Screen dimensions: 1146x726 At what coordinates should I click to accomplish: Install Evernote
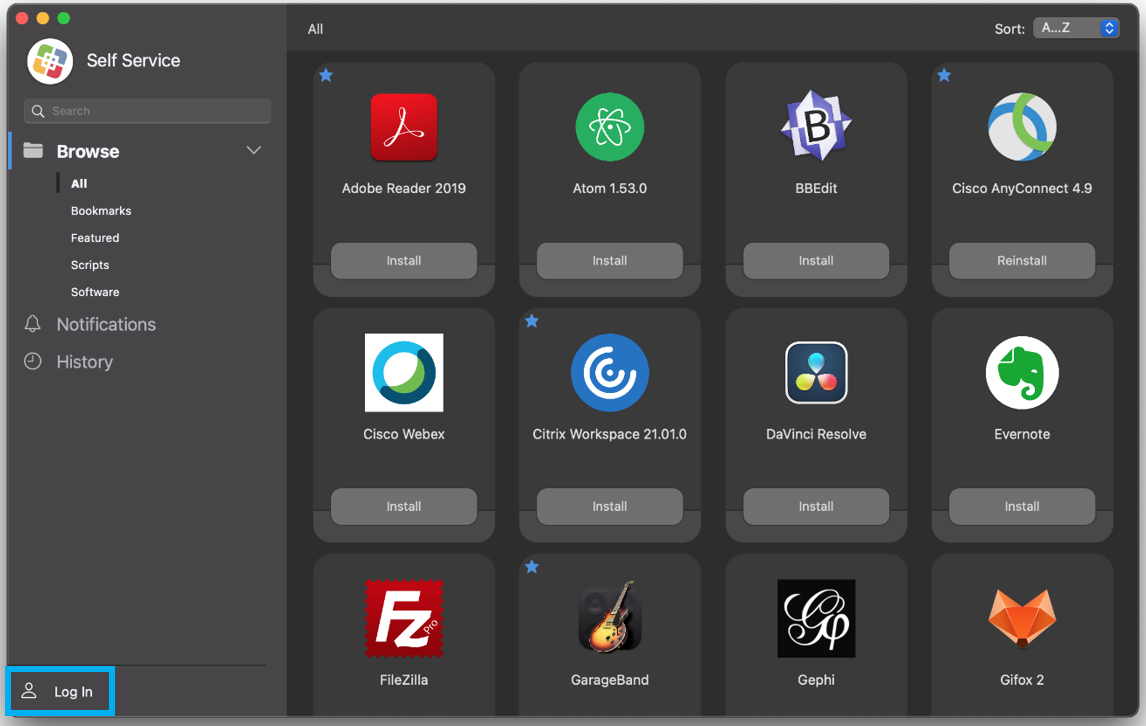pyautogui.click(x=1022, y=506)
